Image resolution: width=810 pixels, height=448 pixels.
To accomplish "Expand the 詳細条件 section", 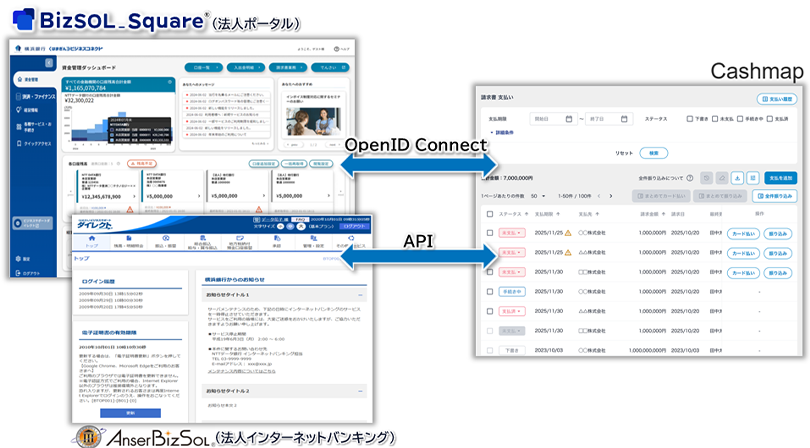I will pyautogui.click(x=500, y=133).
